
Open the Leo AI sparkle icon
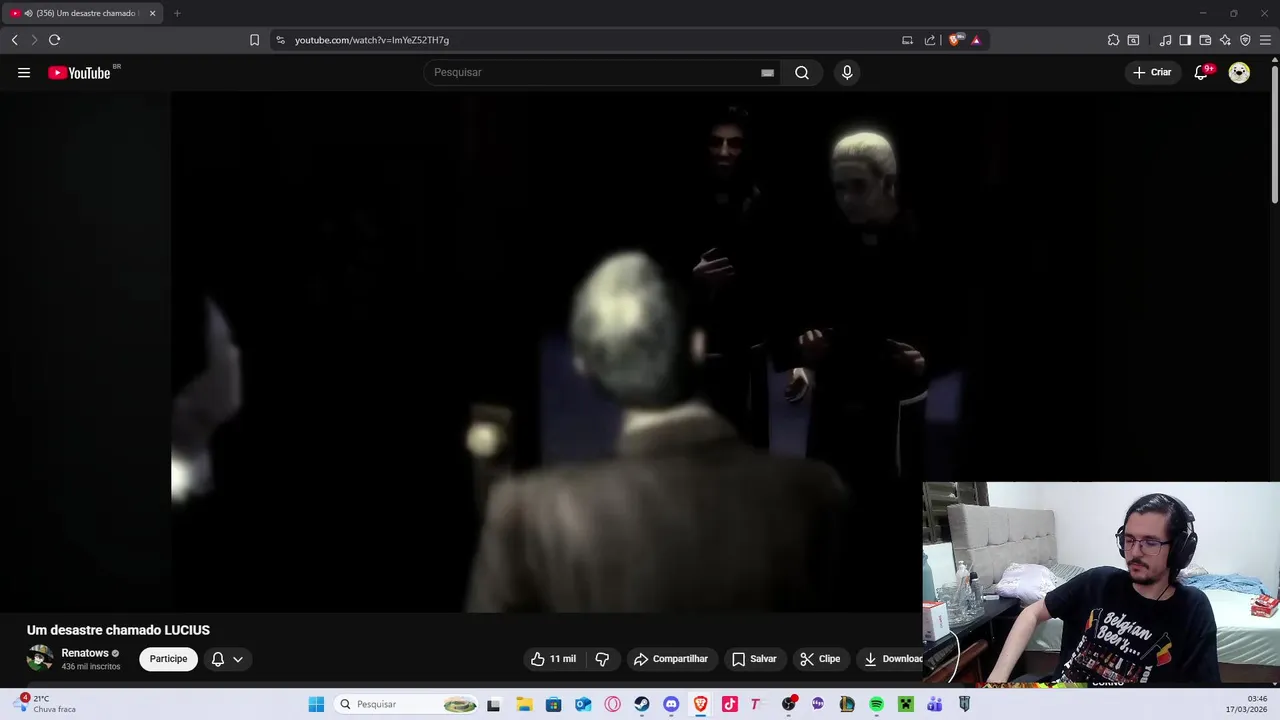[1225, 40]
